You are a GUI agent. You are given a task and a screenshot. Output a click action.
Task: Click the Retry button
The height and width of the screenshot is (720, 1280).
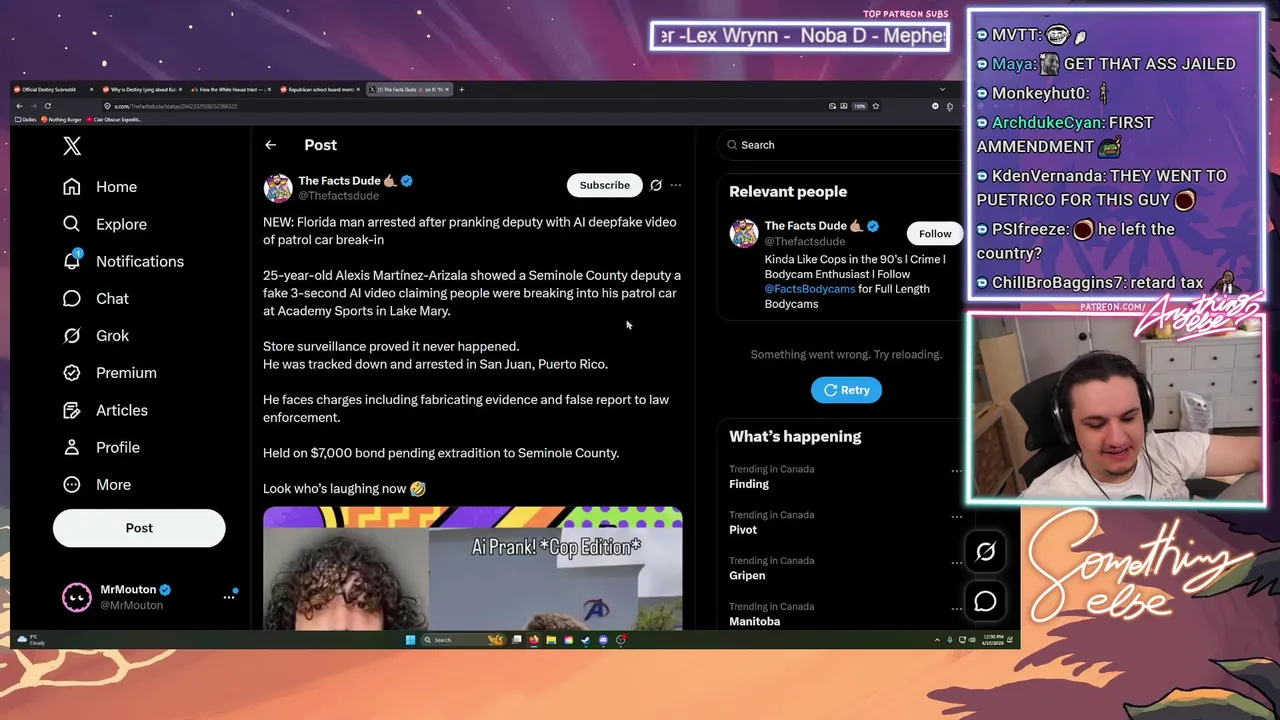tap(846, 390)
